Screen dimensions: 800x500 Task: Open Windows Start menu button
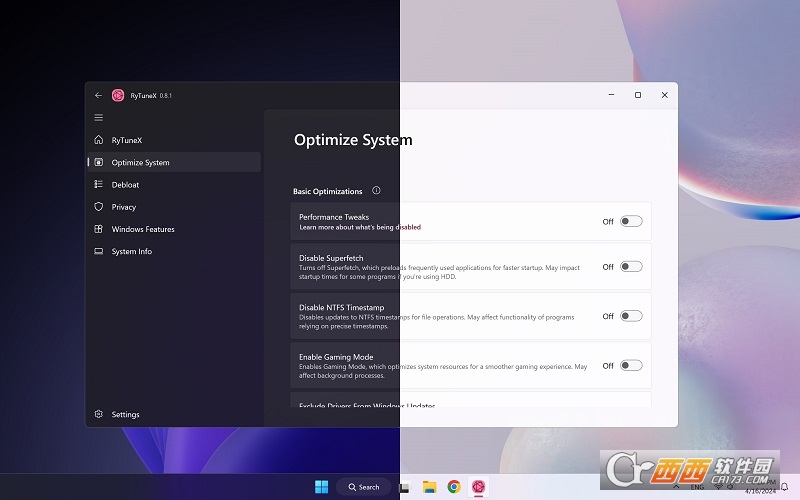321,487
